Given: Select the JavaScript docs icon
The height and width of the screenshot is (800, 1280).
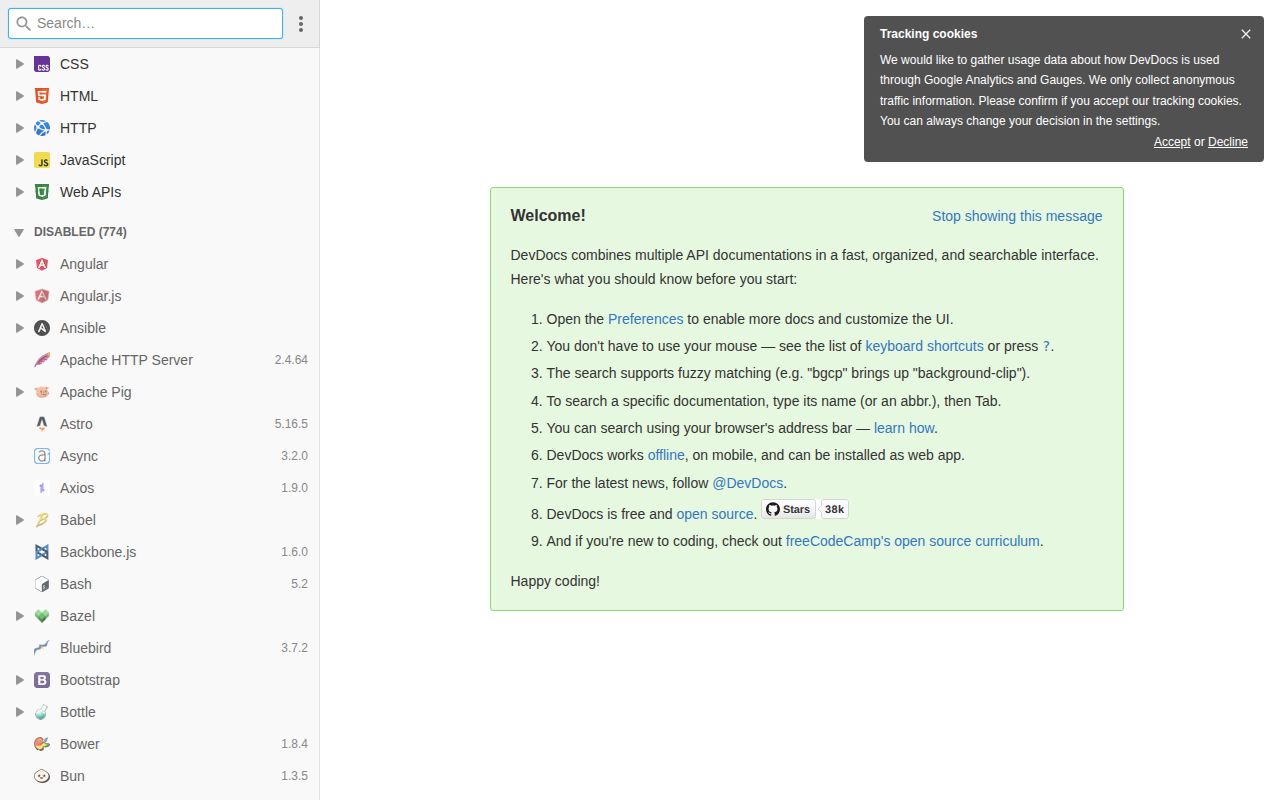Looking at the screenshot, I should tap(42, 159).
